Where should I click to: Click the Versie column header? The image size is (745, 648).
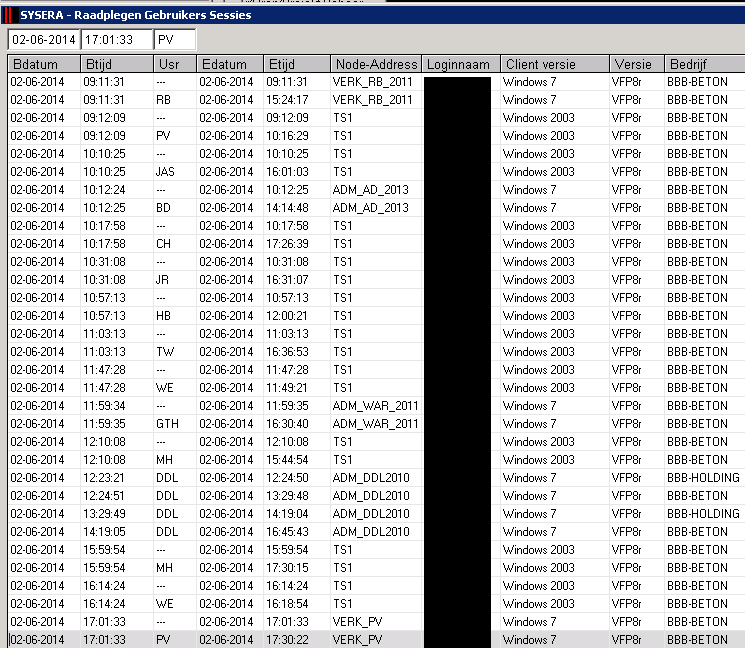click(637, 64)
